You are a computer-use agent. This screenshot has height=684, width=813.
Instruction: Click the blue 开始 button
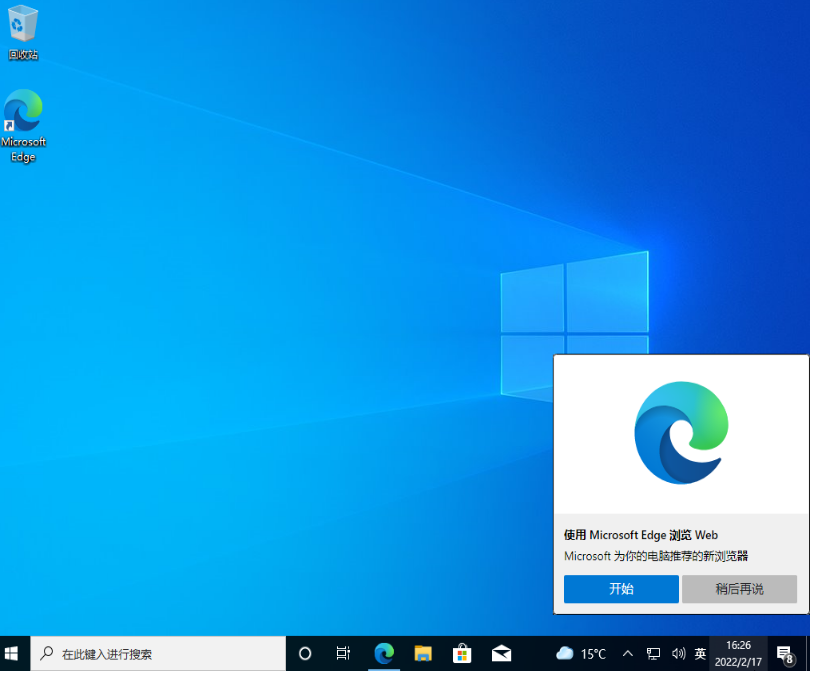(x=621, y=589)
